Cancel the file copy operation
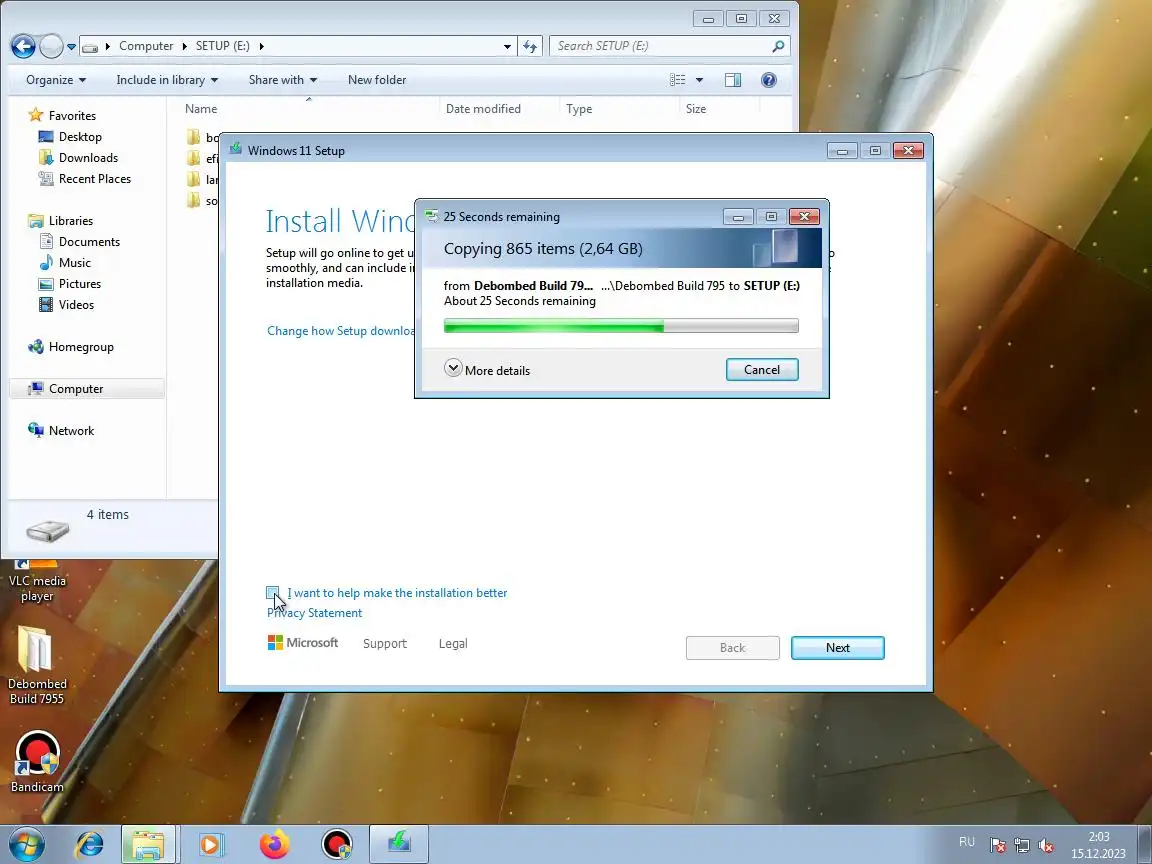The image size is (1152, 864). coord(762,370)
